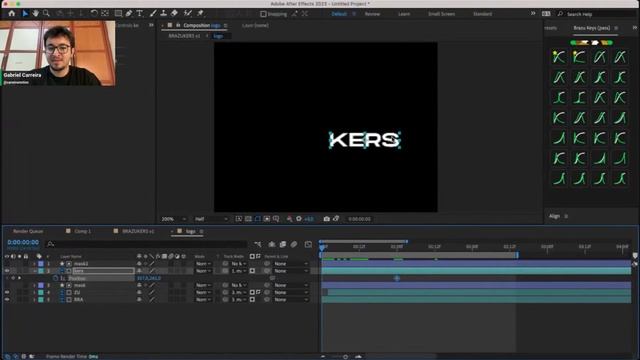Select the Puppet Pin tool
Image resolution: width=640 pixels, height=360 pixels.
pyautogui.click(x=200, y=13)
